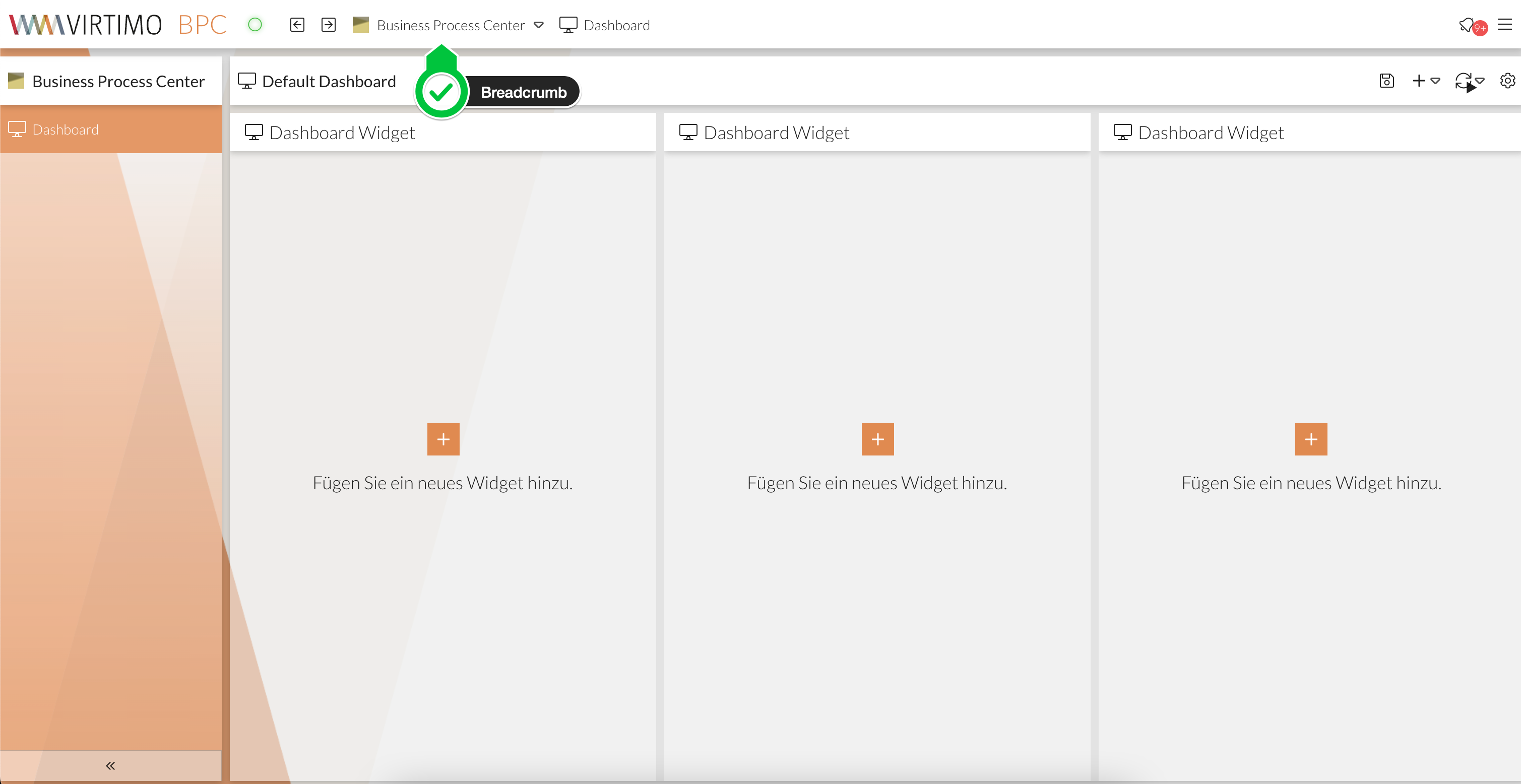Select Dashboard item in left sidebar
This screenshot has width=1521, height=784.
(x=65, y=129)
